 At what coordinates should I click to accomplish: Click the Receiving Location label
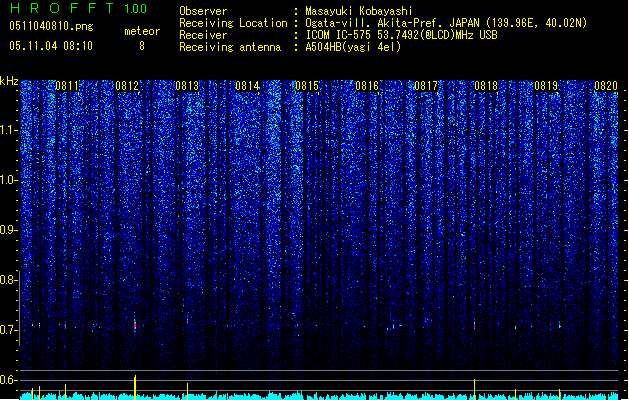233,23
